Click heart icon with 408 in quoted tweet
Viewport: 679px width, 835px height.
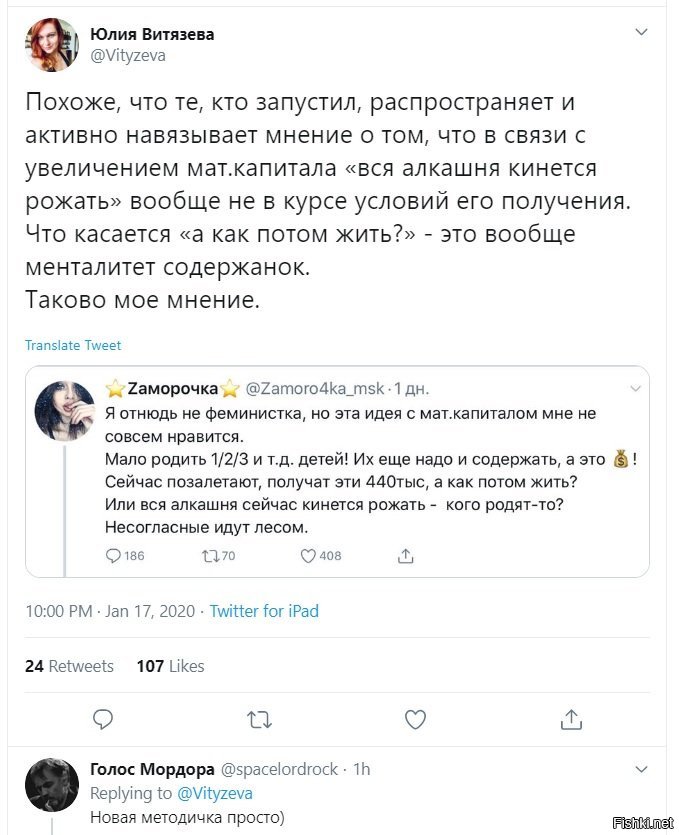[308, 556]
